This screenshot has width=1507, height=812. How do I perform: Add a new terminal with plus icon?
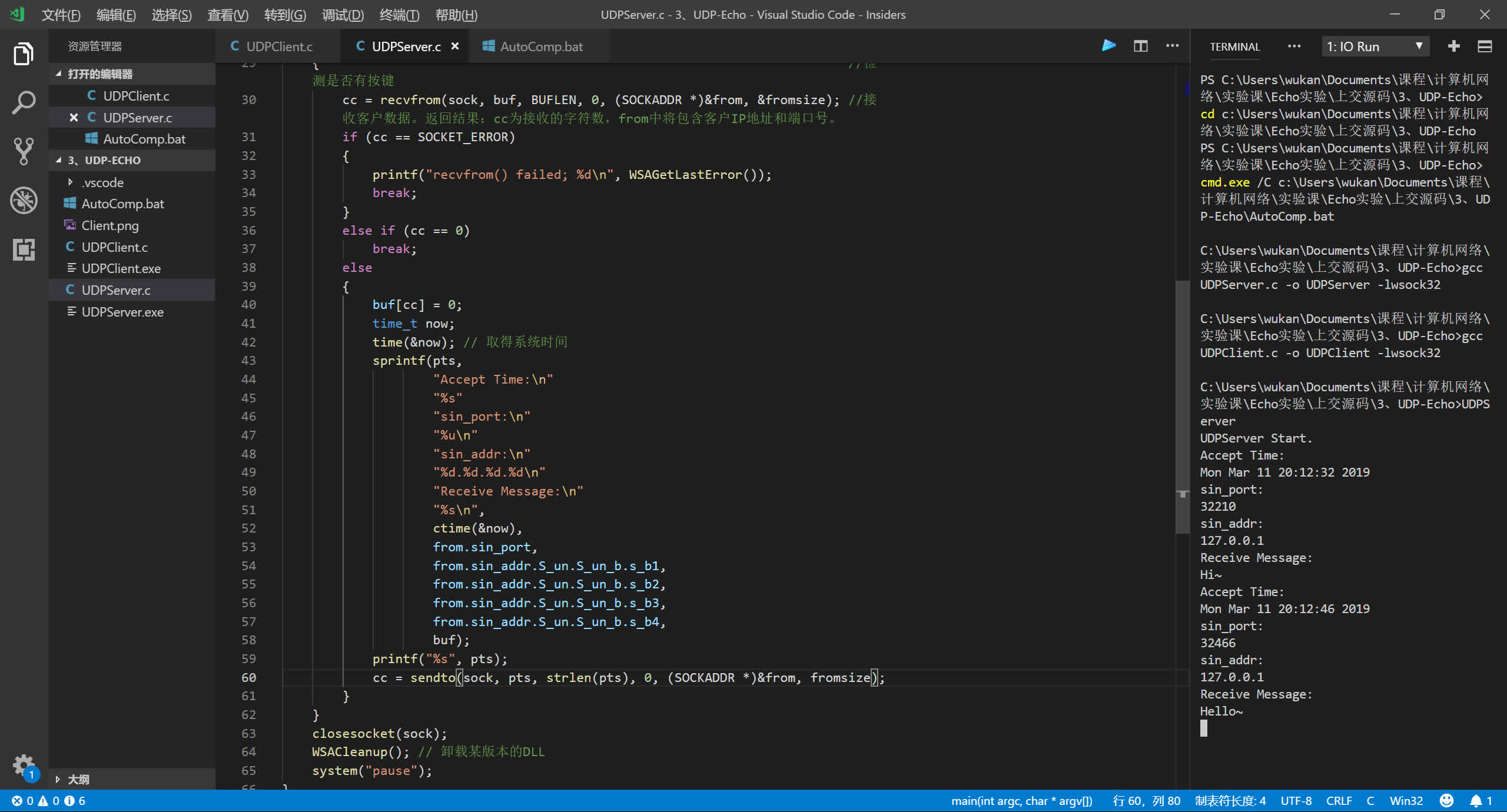[1453, 46]
